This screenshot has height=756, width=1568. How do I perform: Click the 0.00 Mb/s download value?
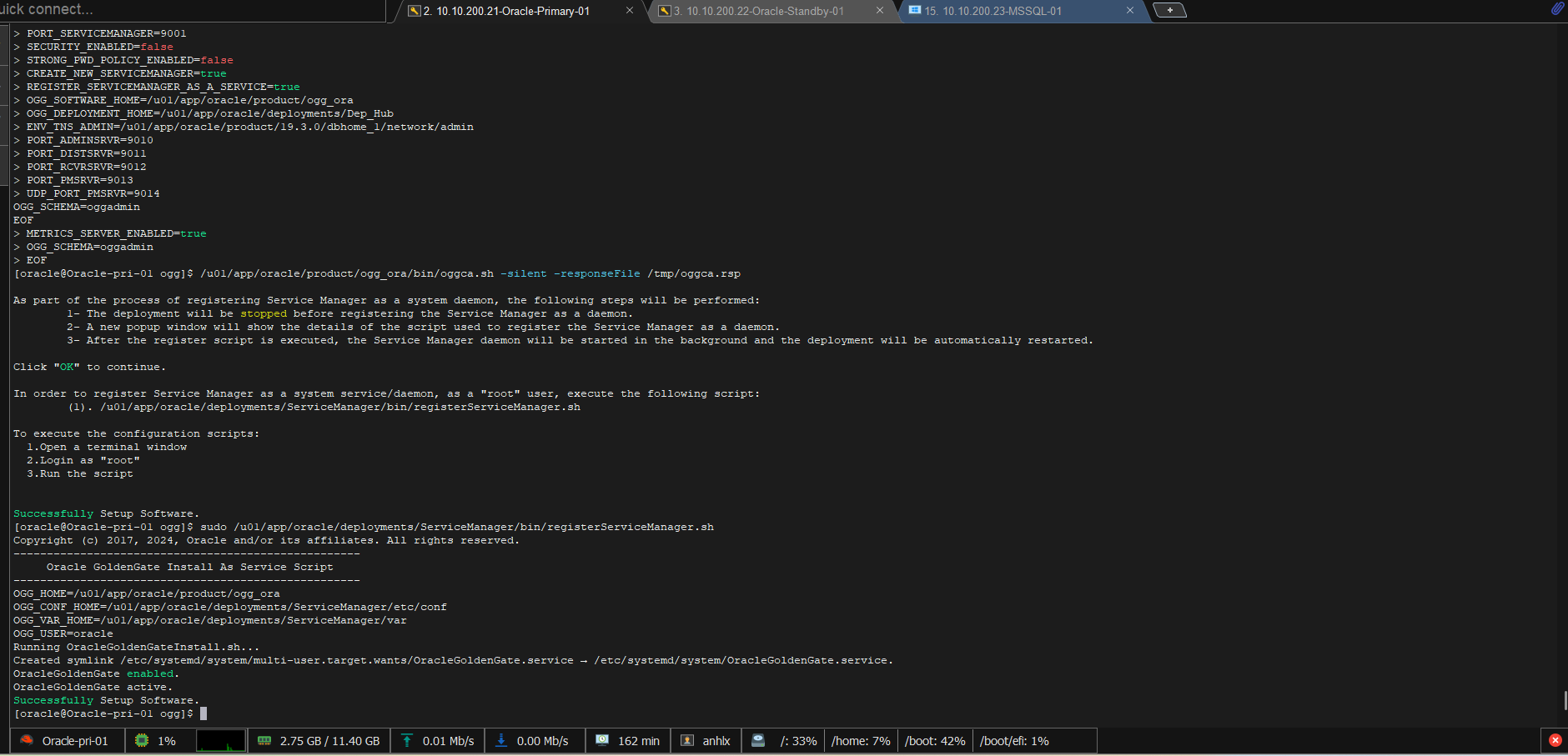point(542,741)
